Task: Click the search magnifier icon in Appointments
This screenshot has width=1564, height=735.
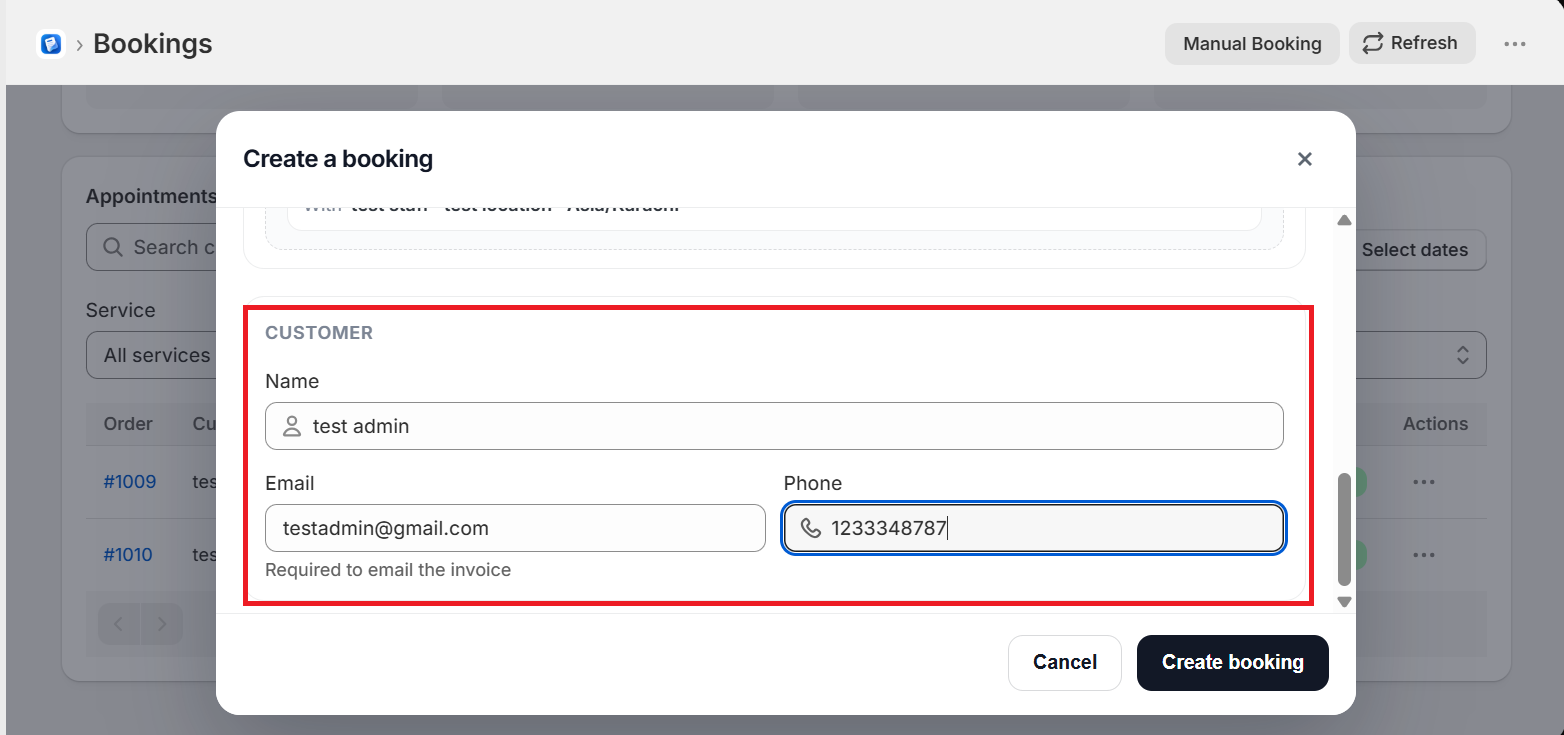Action: coord(114,247)
